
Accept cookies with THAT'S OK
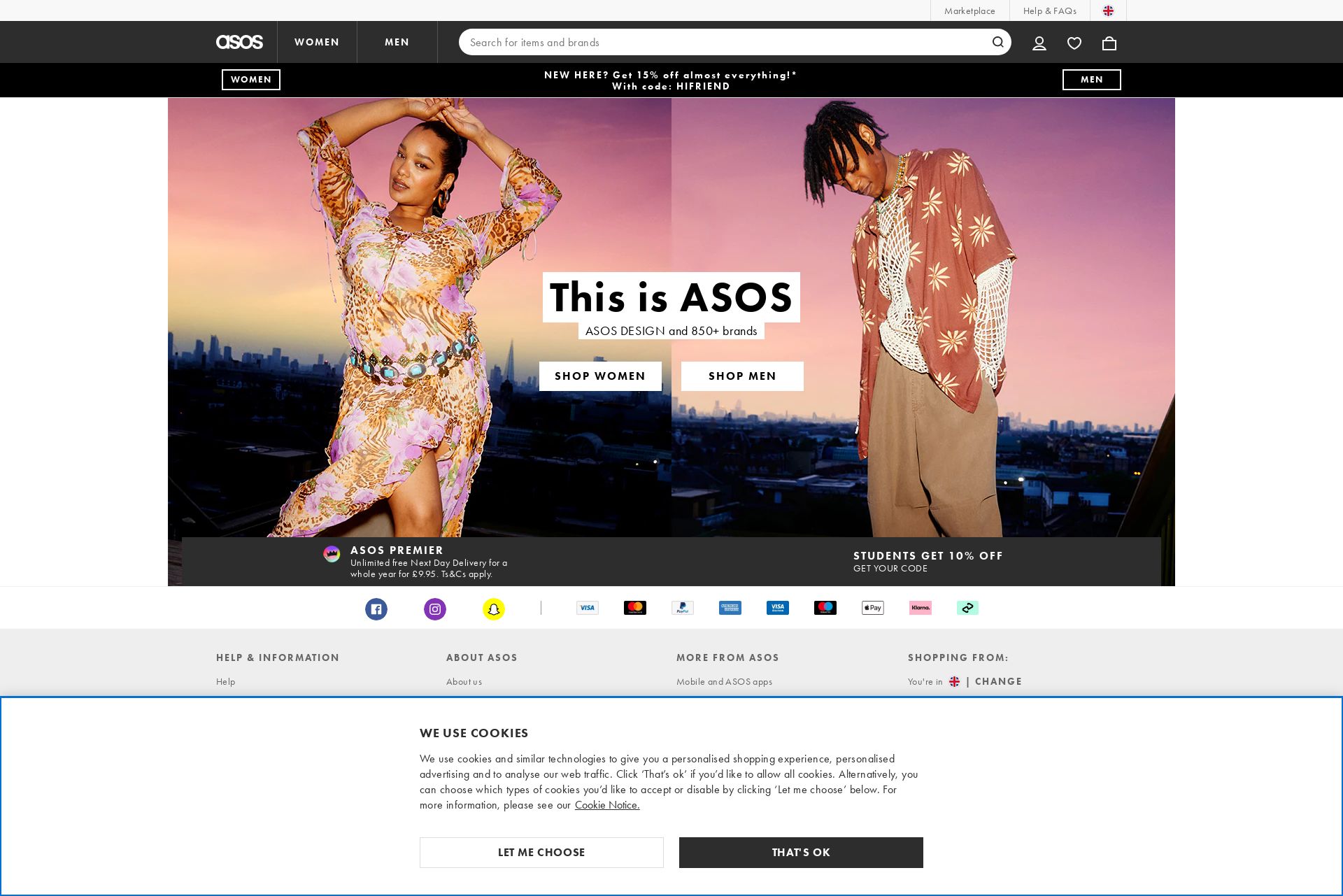801,853
